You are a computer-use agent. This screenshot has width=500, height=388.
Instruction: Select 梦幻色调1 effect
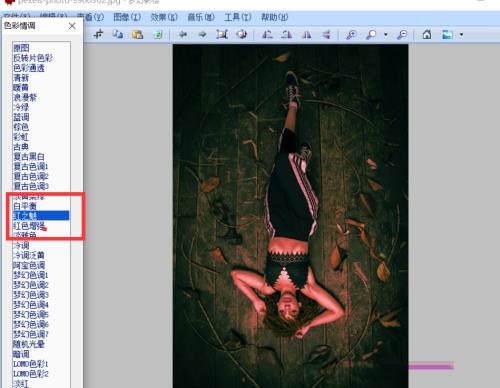tap(31, 275)
